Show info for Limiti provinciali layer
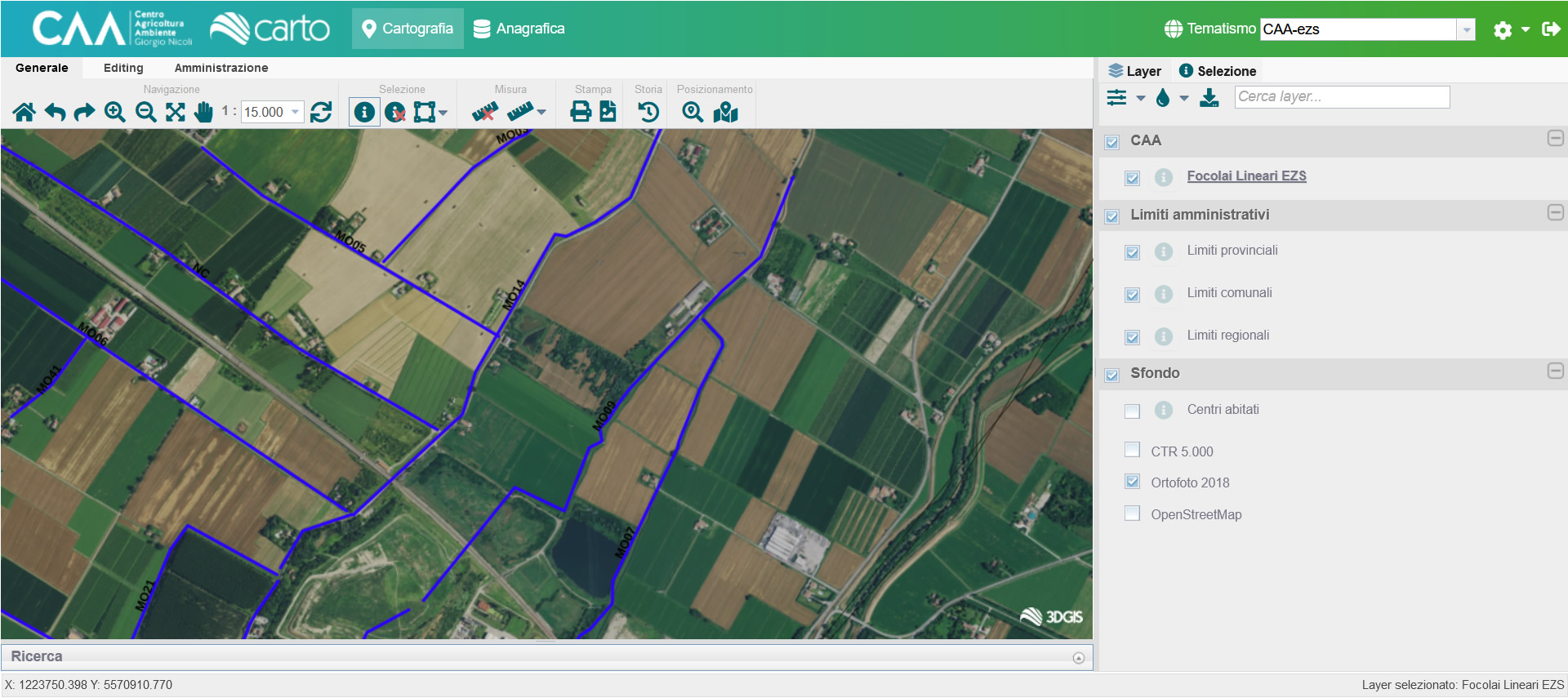 point(1164,251)
